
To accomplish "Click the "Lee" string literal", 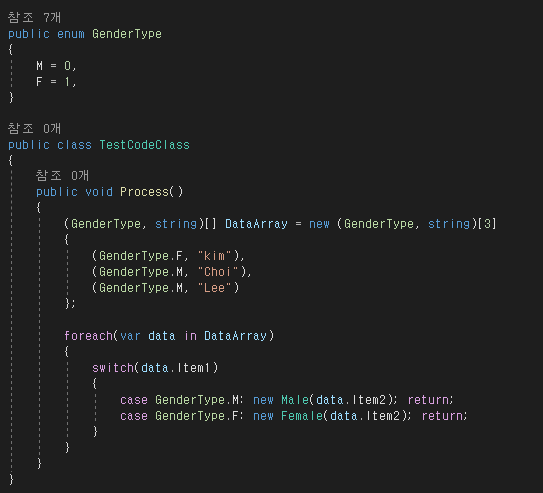I will coord(214,288).
